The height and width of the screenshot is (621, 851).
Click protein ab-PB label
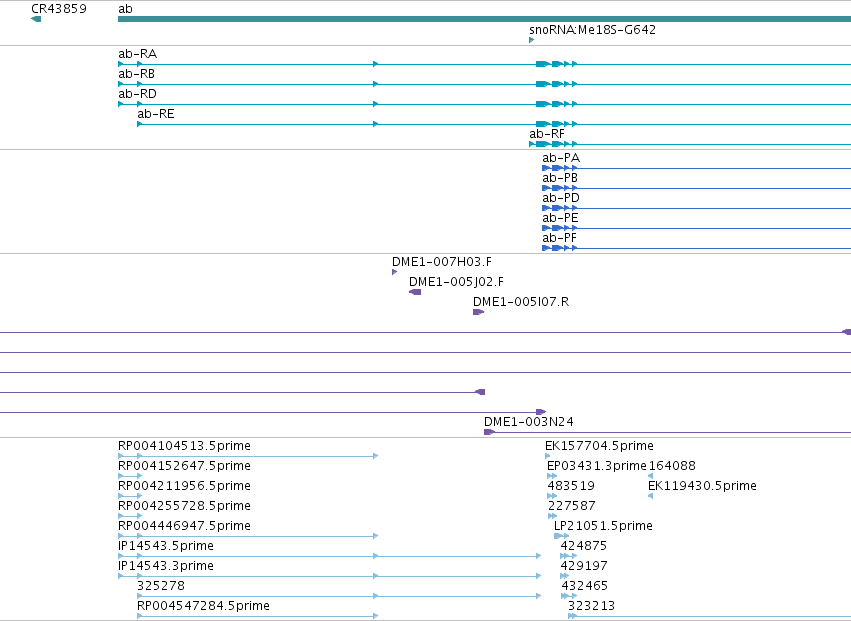tap(560, 178)
